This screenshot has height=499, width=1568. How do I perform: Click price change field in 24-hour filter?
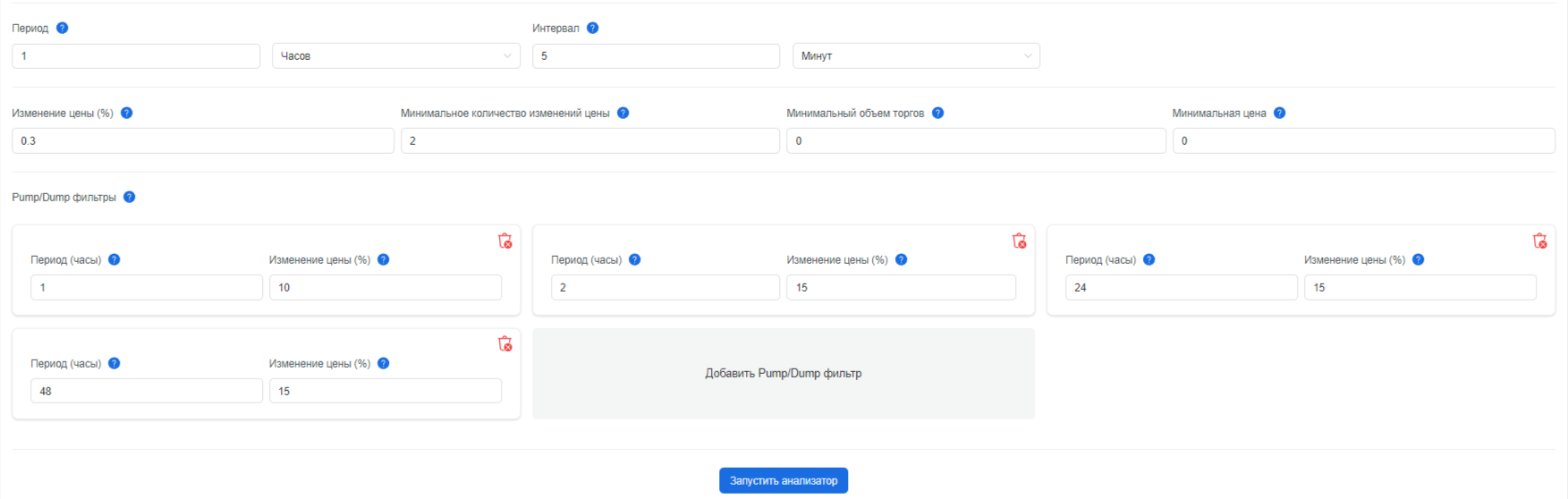[1420, 287]
